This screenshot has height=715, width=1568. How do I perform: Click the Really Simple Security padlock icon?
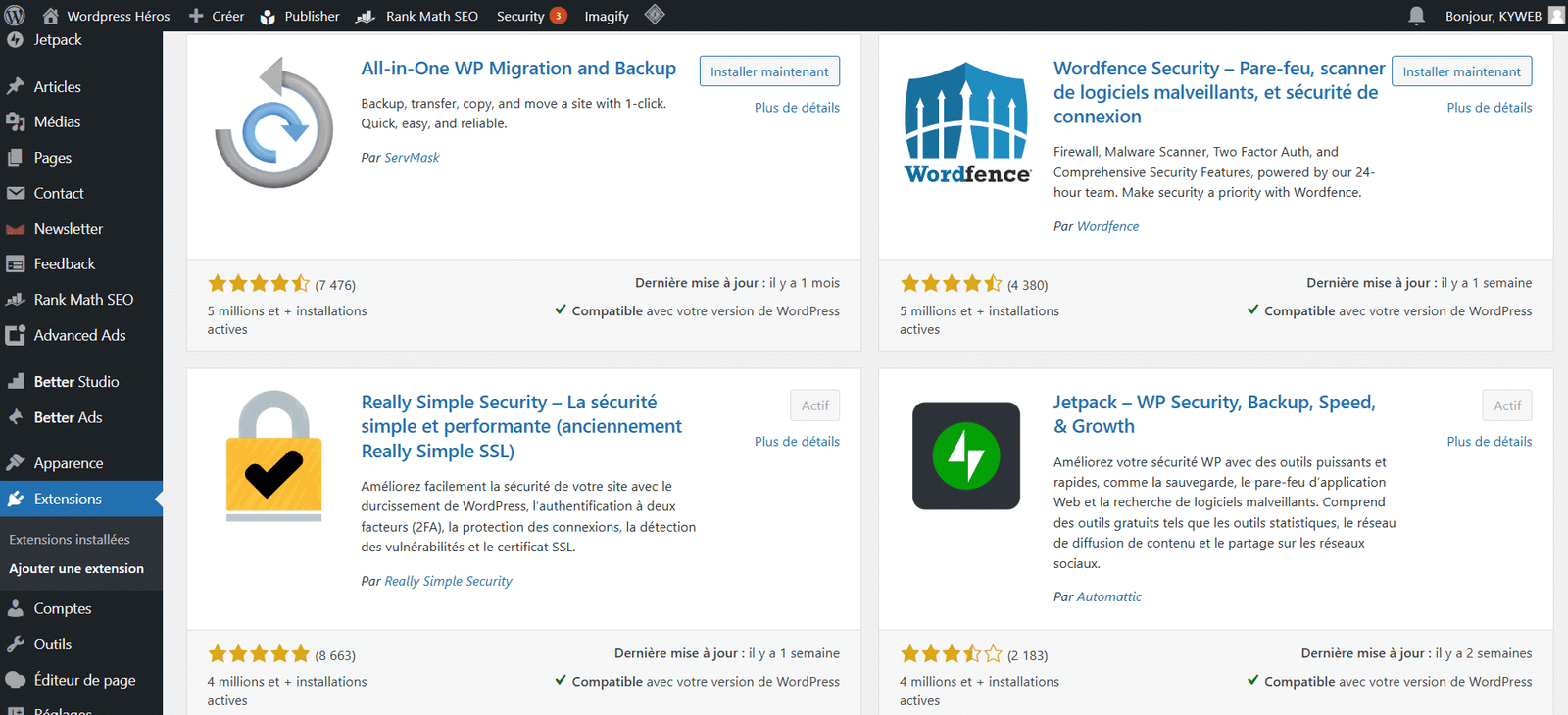click(274, 456)
